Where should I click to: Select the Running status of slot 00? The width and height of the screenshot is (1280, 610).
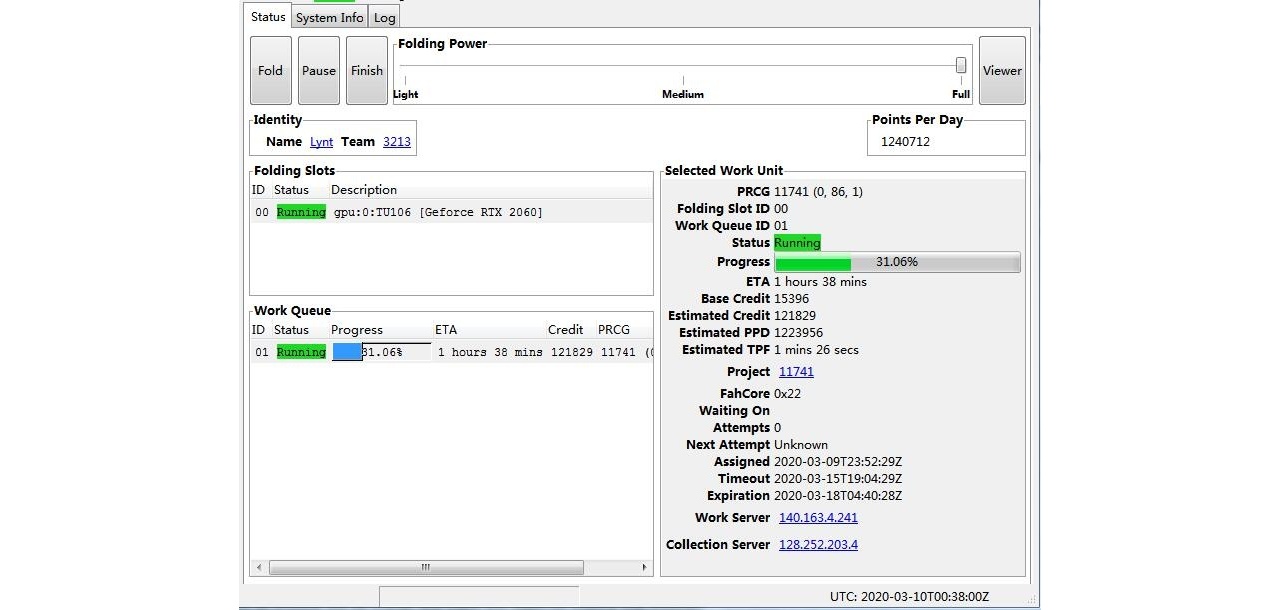click(301, 212)
